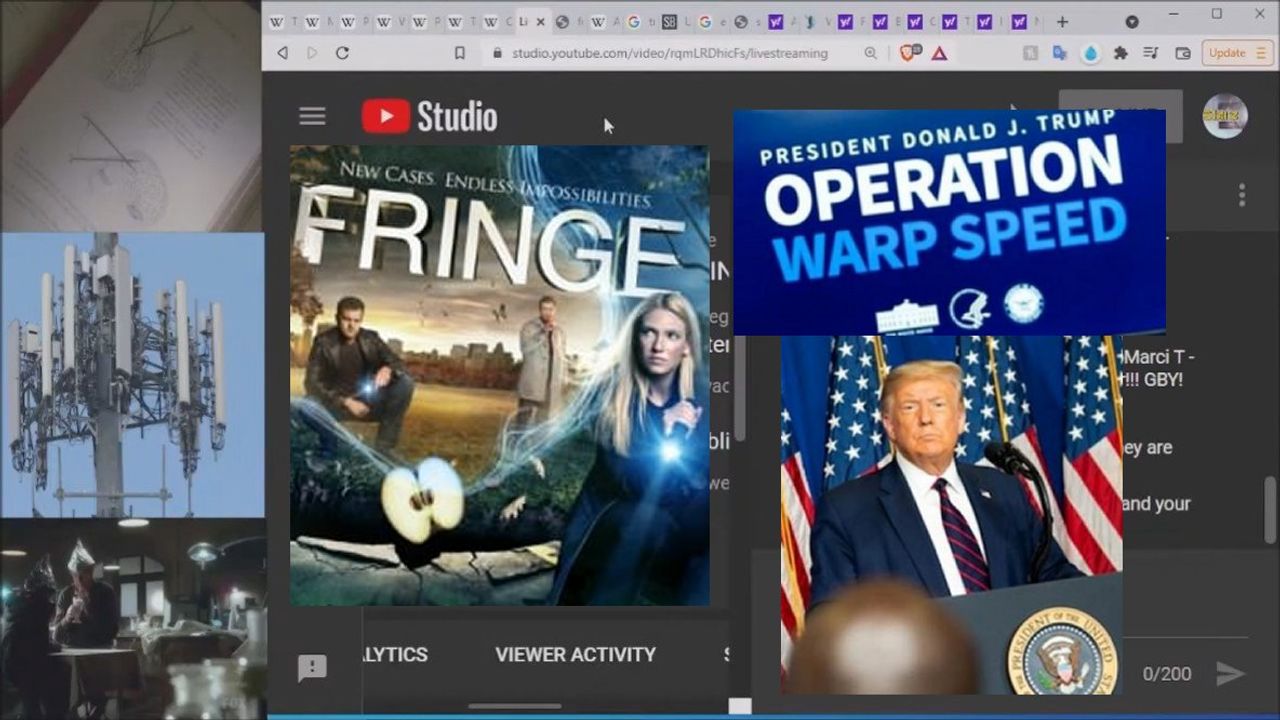
Task: Click the YouTube Studio logo
Action: (429, 117)
